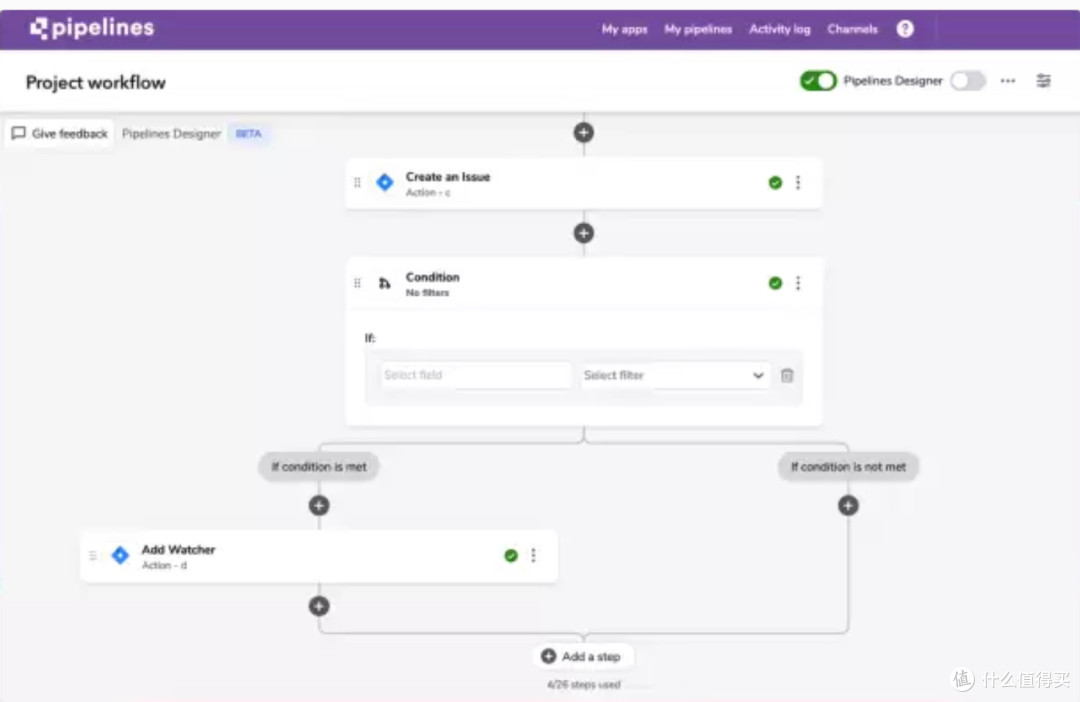
Task: Open Channels
Action: pyautogui.click(x=852, y=29)
